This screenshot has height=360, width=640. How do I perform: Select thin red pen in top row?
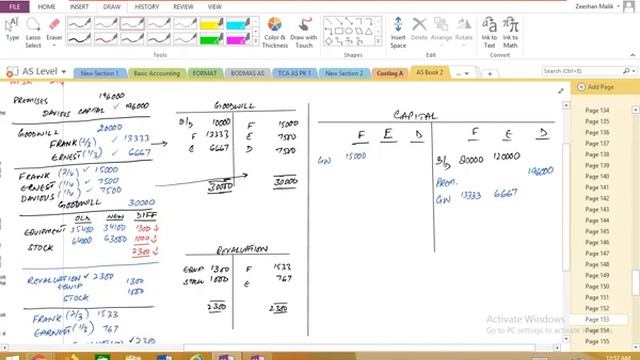point(106,24)
